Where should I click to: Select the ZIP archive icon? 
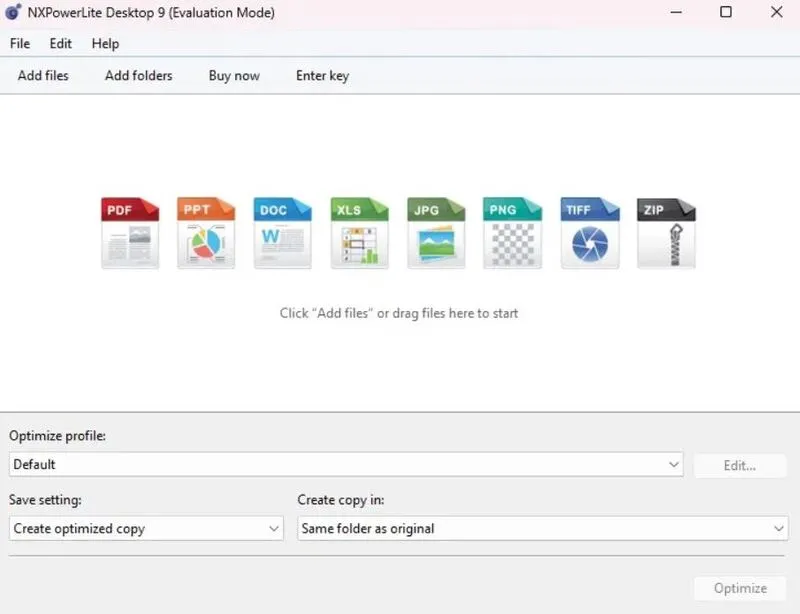pos(666,233)
